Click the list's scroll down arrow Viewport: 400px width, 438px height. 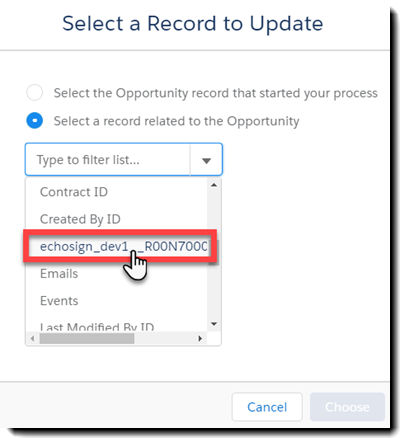tap(214, 324)
